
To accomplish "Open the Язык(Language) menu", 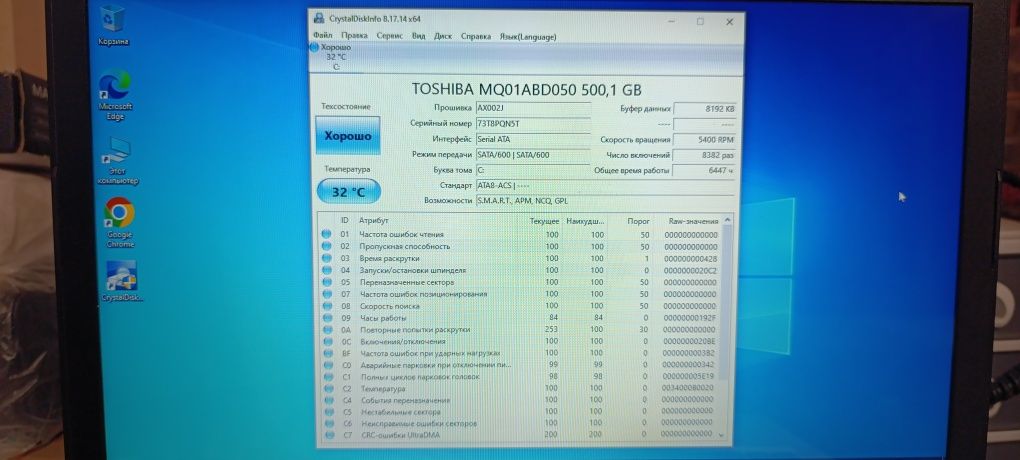I will [x=528, y=37].
